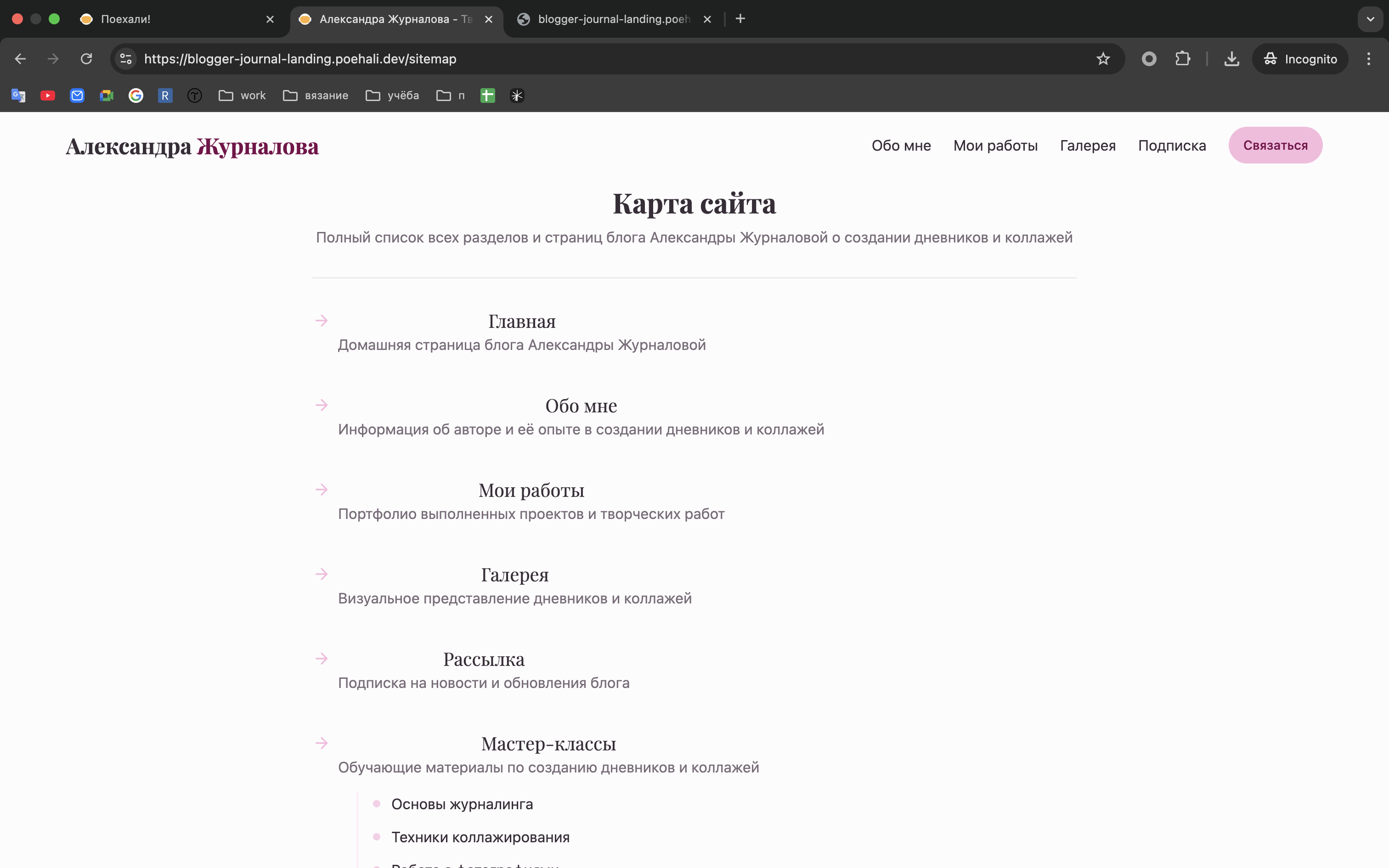Click the site controls icon in the address bar

click(x=125, y=59)
